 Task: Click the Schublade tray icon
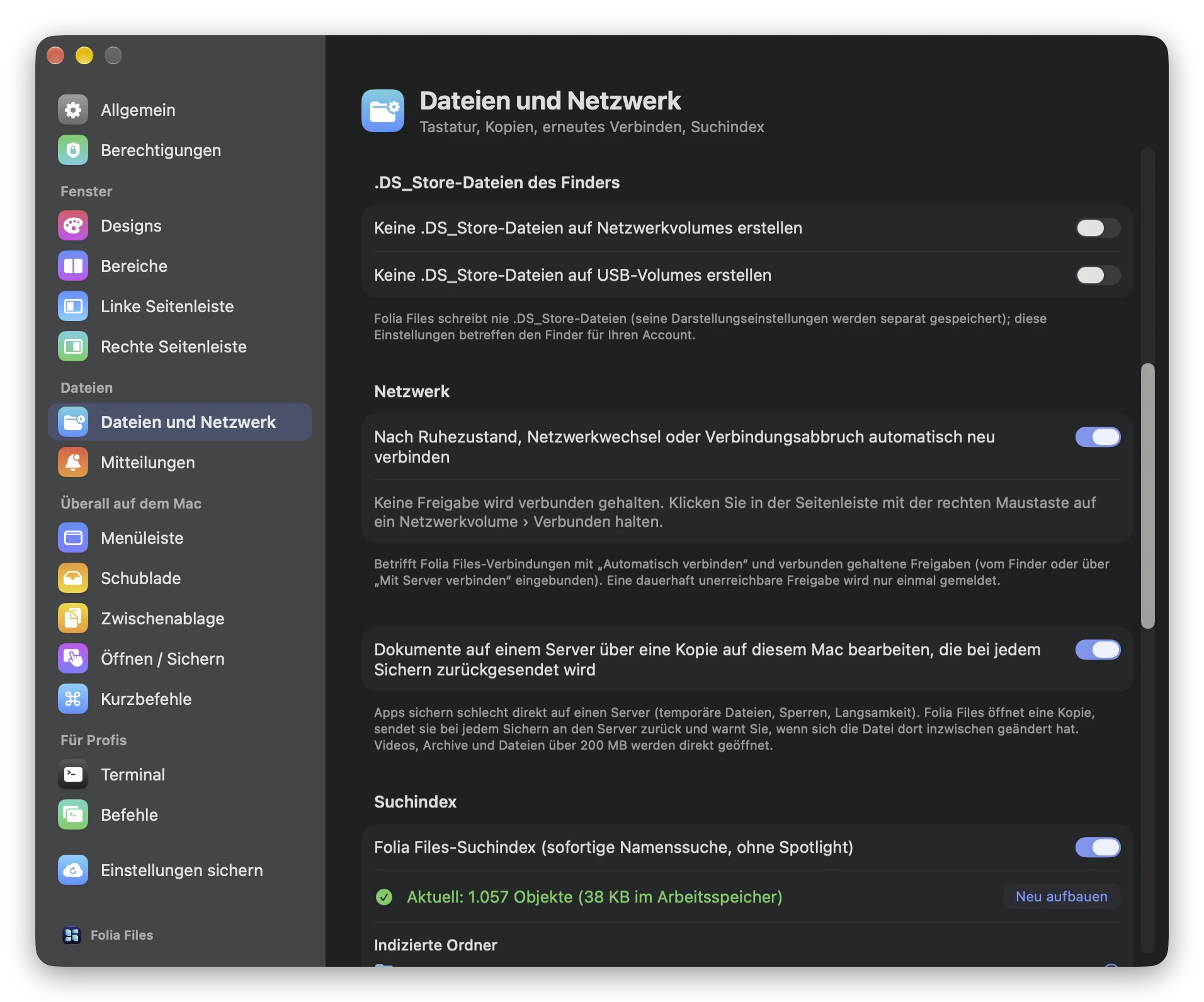pyautogui.click(x=73, y=578)
